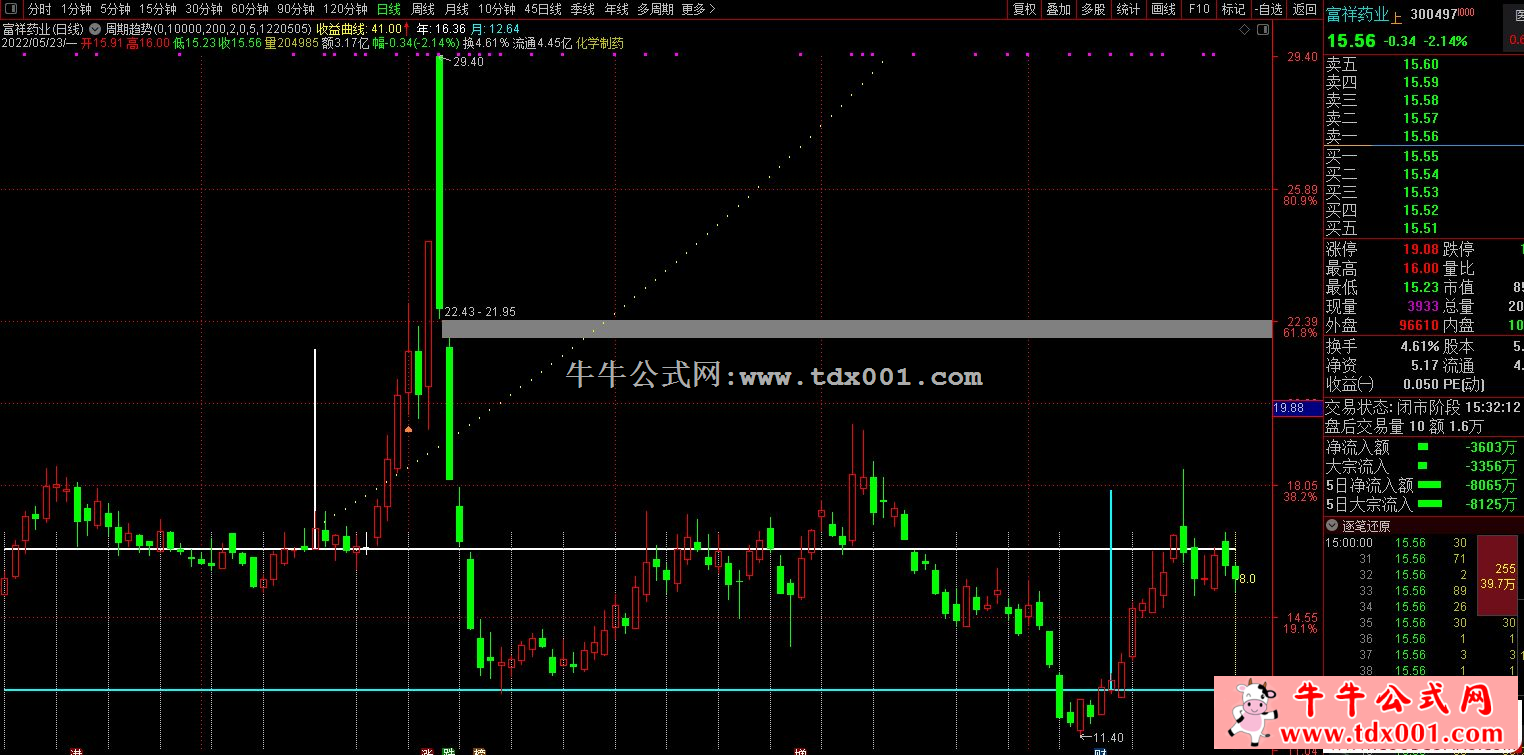This screenshot has height=755, width=1524.
Task: Click the 化学制药 industry label
Action: pos(600,44)
